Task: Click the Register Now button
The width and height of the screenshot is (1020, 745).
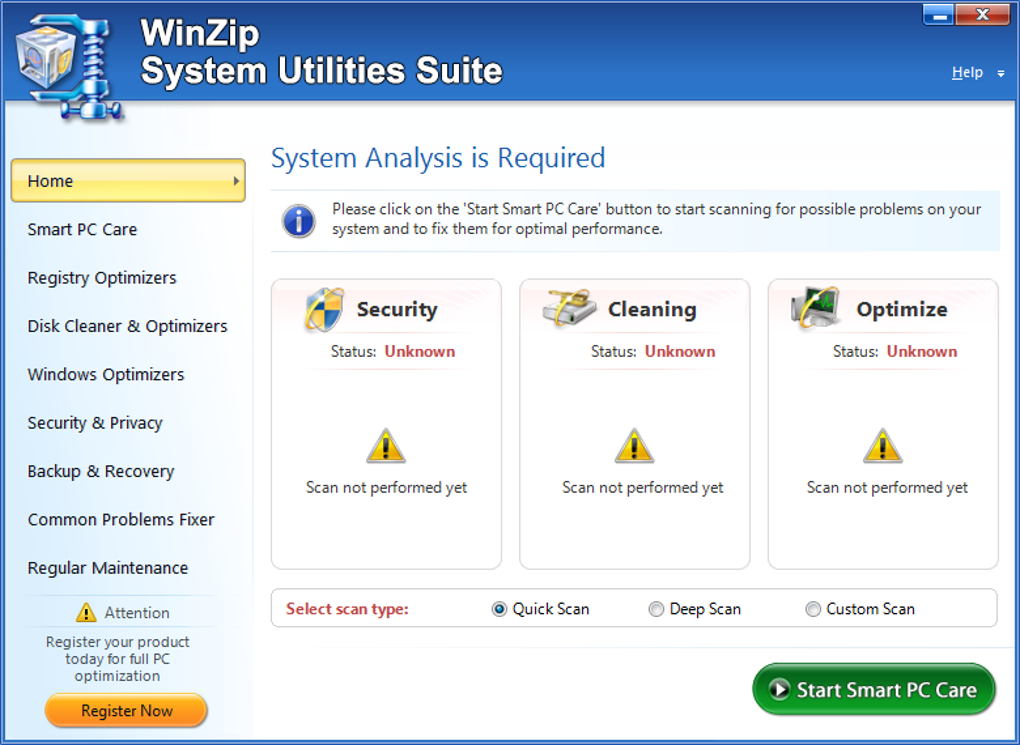Action: [126, 711]
